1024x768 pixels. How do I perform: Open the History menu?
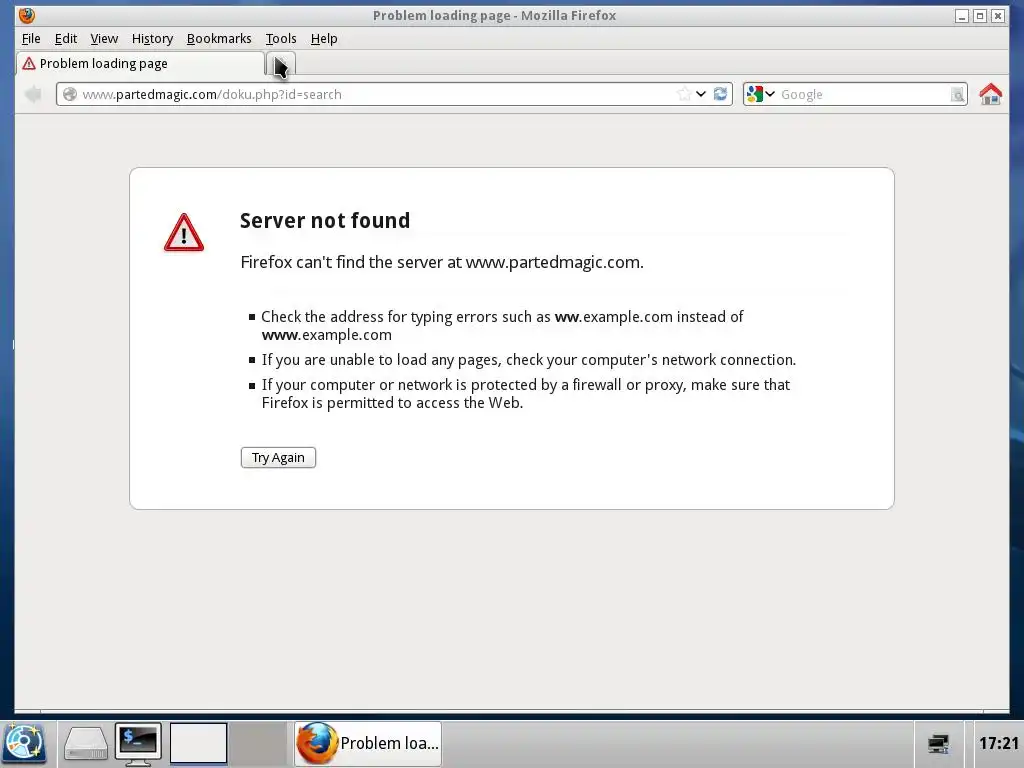coord(152,39)
